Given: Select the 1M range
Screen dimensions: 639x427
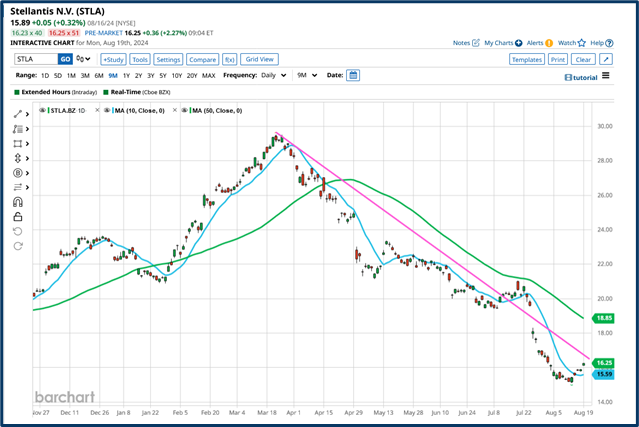Looking at the screenshot, I should (x=71, y=75).
